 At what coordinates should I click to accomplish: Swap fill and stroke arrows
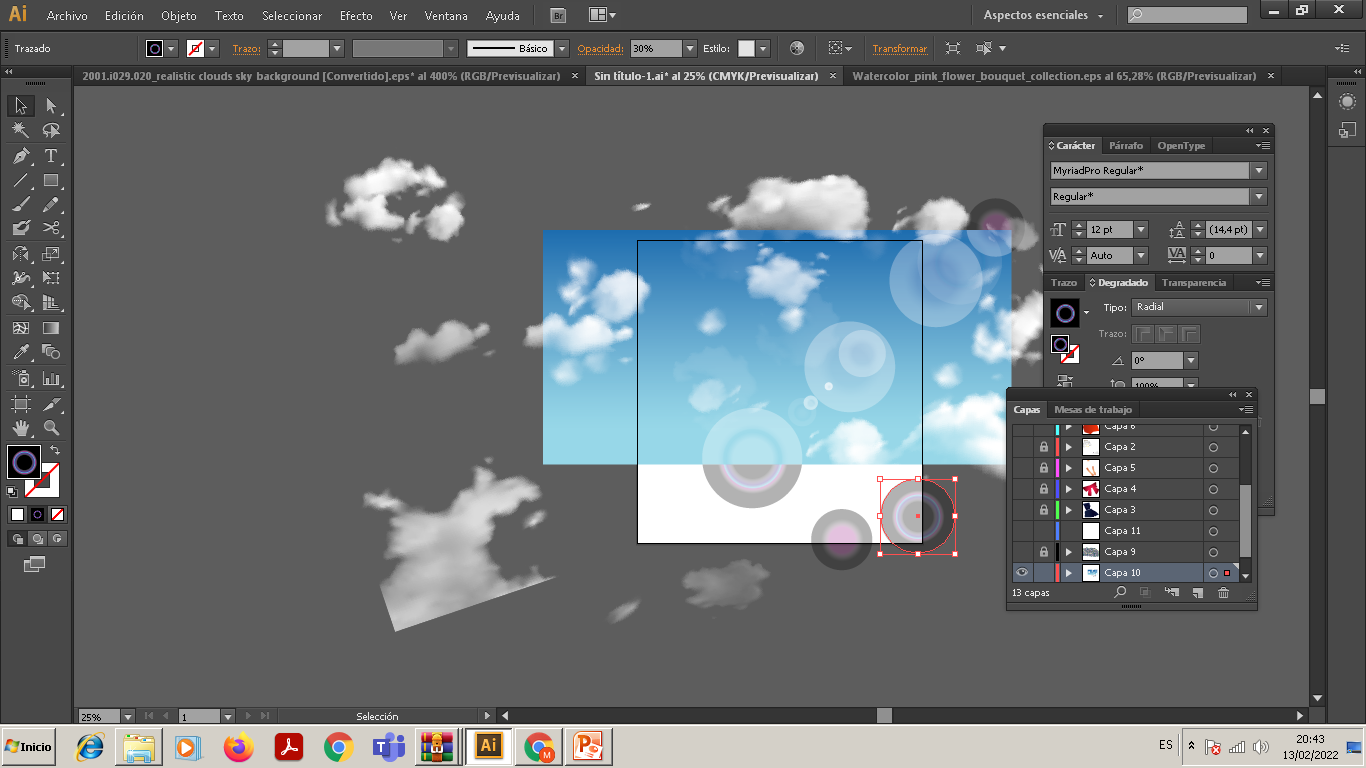(x=54, y=451)
